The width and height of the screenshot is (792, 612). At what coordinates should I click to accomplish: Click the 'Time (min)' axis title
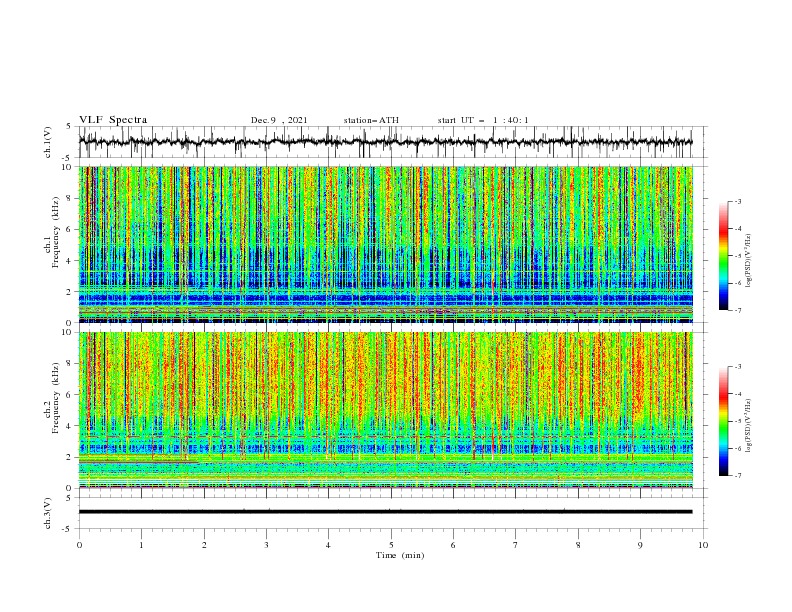click(400, 555)
